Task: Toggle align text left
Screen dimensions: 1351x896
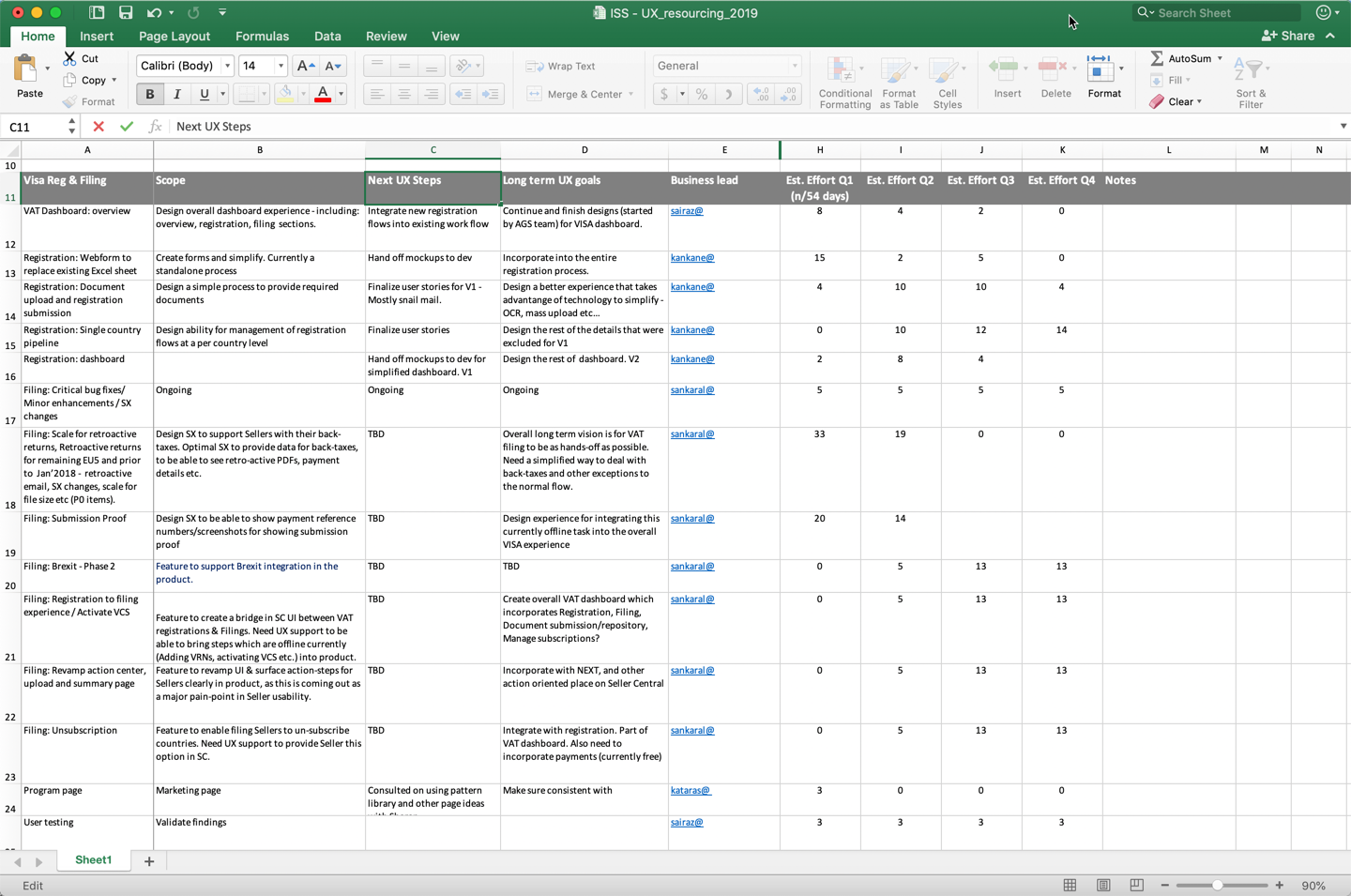Action: 377,94
